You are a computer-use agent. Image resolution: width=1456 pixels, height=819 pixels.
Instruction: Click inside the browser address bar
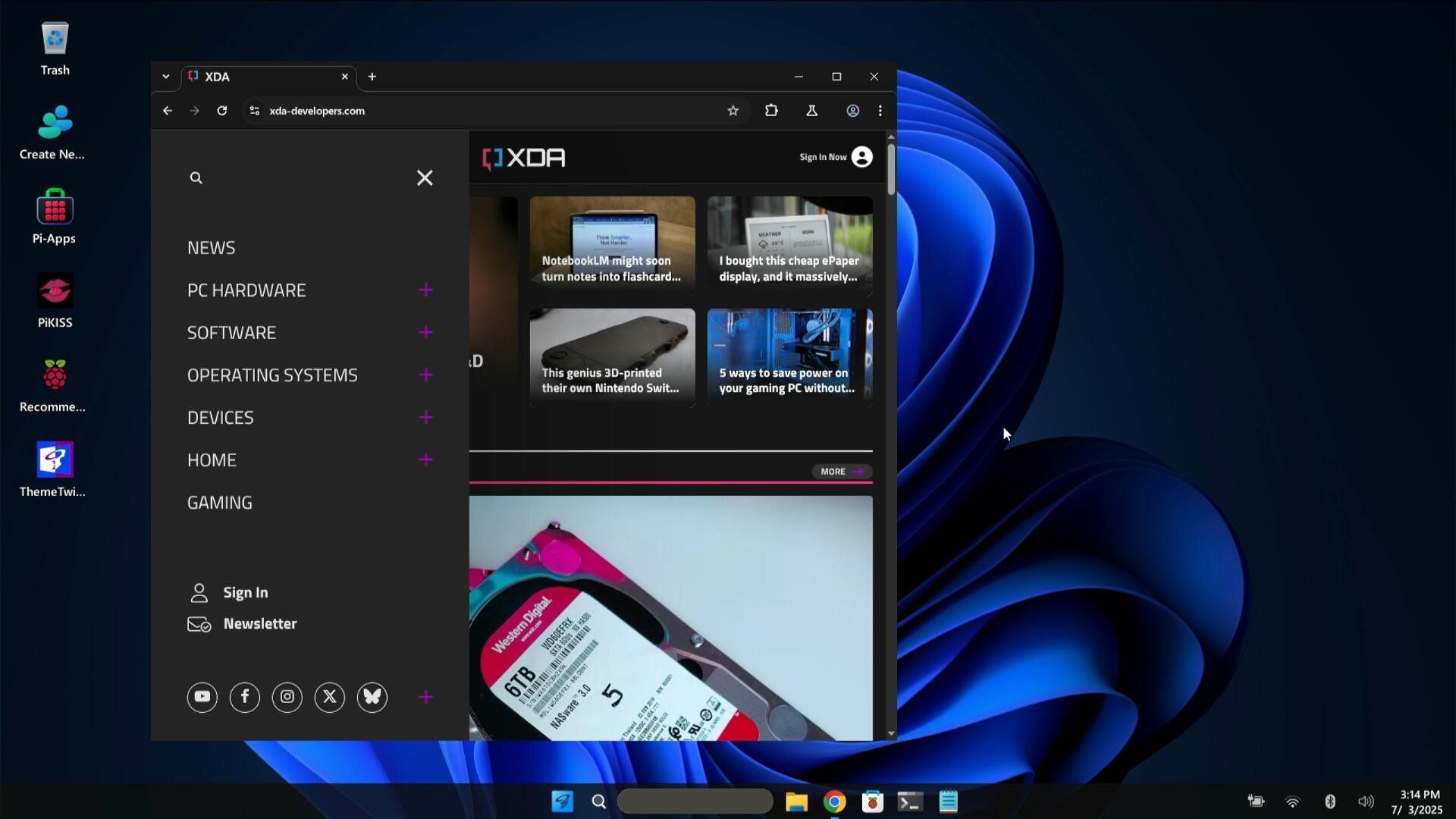(x=455, y=111)
